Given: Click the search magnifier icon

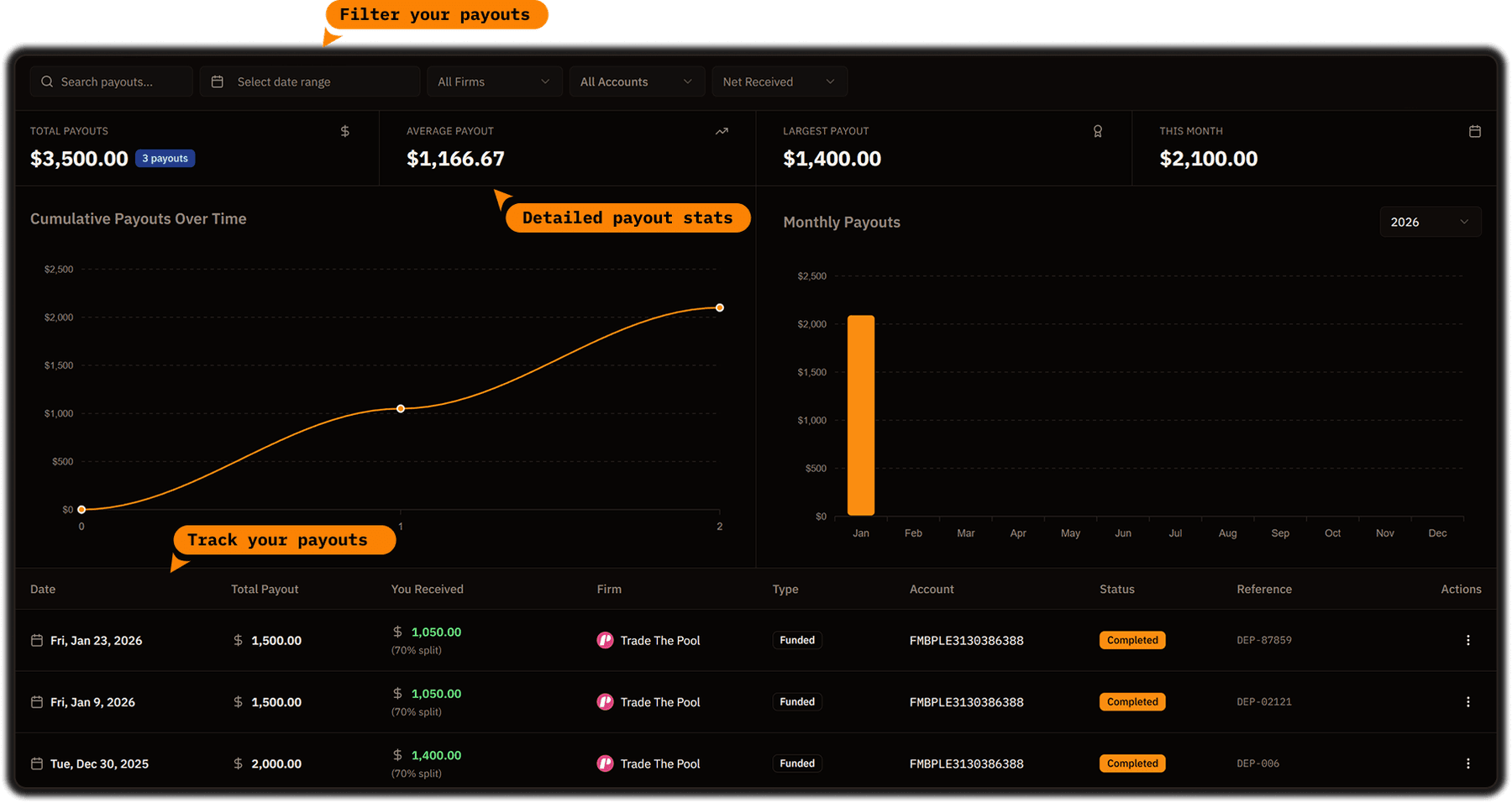Looking at the screenshot, I should [47, 81].
